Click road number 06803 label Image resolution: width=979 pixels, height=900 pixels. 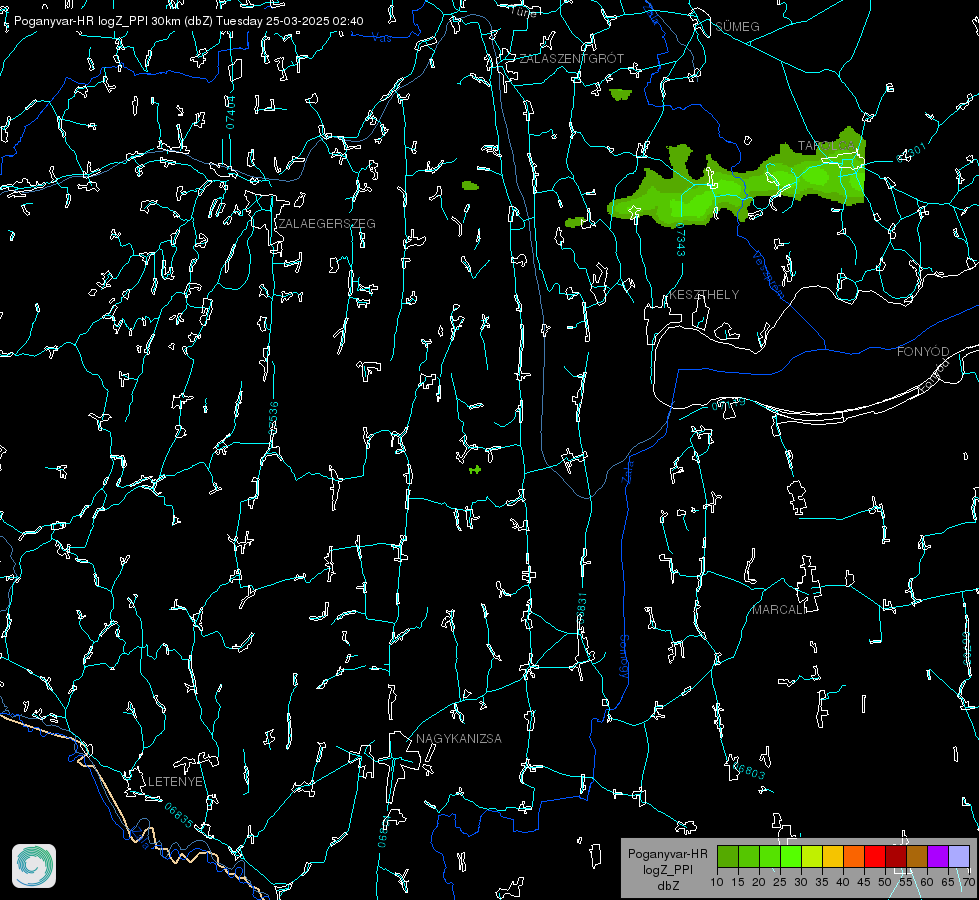[x=749, y=771]
